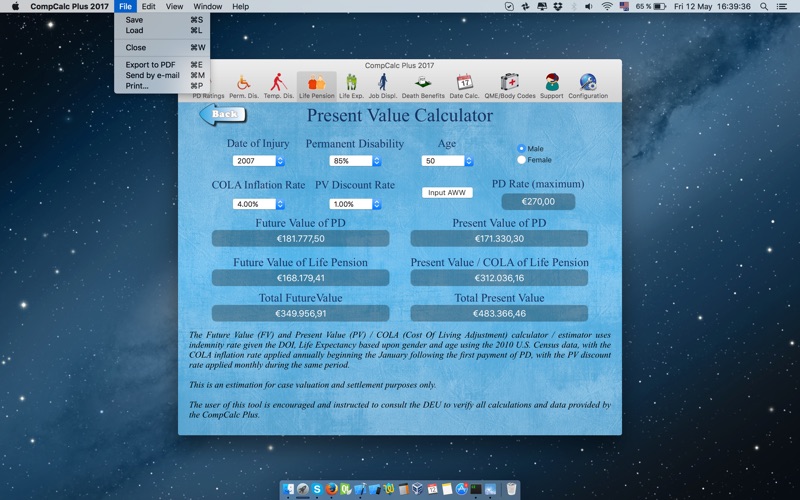Click the battery 65 % indicator
The width and height of the screenshot is (800, 500).
(651, 6)
